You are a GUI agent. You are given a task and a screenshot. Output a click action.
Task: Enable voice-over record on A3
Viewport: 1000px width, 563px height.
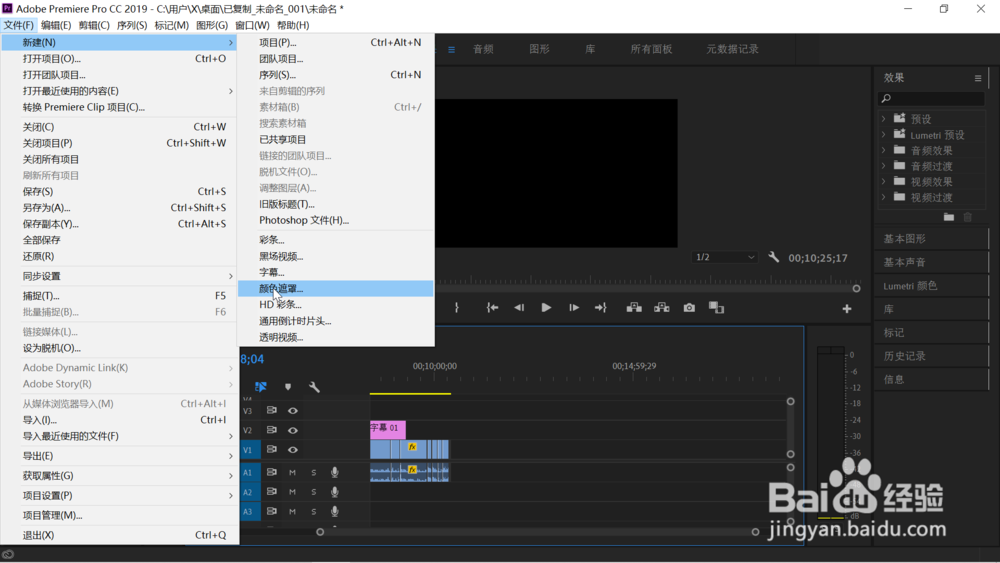[x=334, y=511]
